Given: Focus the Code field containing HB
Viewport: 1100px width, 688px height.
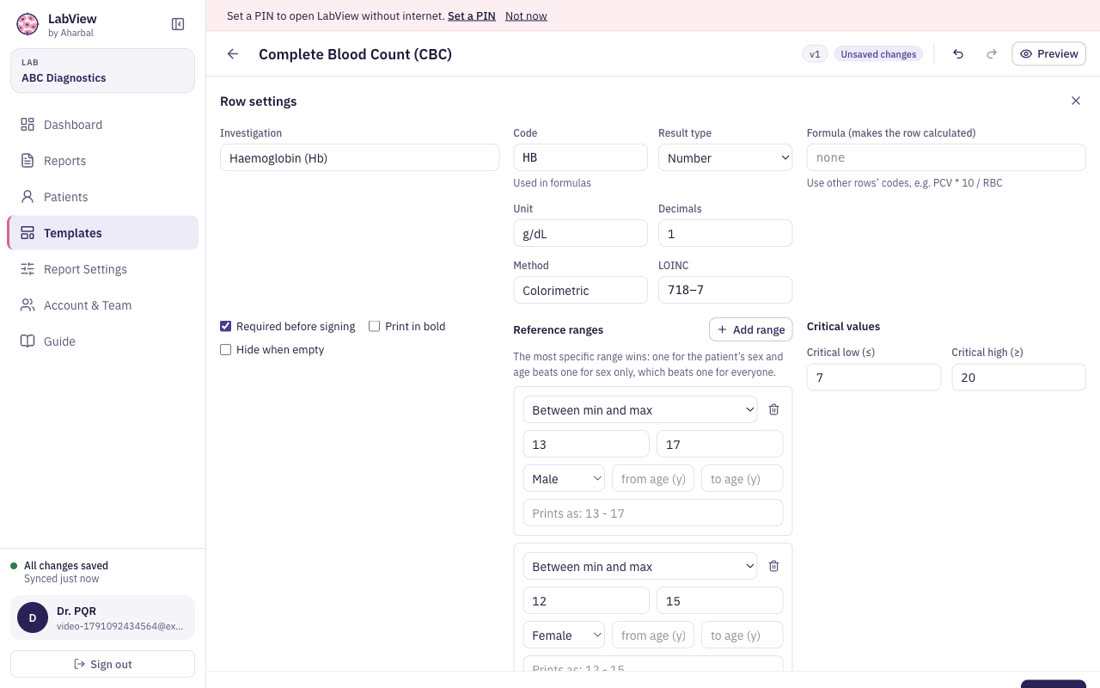Looking at the screenshot, I should tap(580, 158).
